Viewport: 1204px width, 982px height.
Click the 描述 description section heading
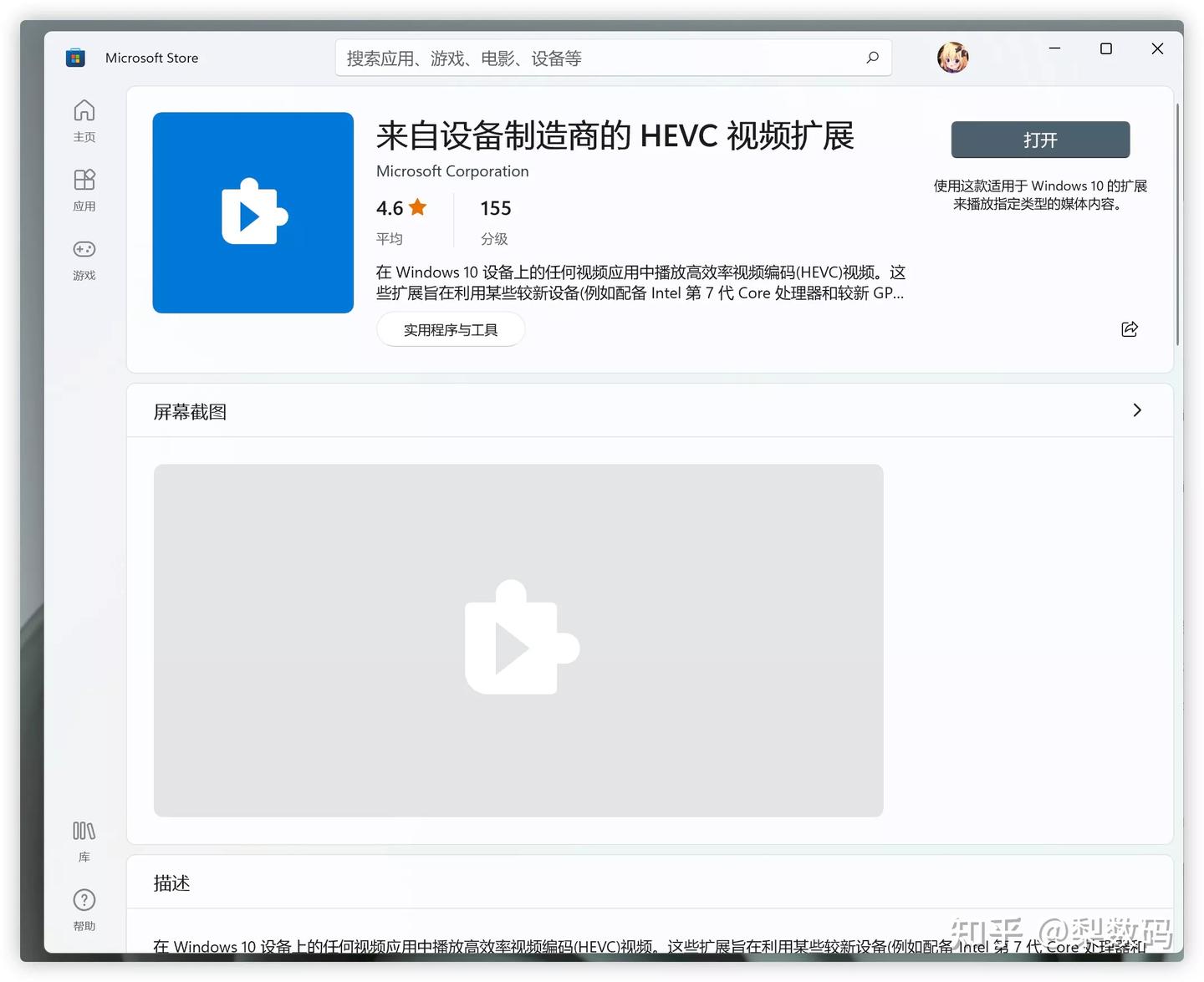(x=171, y=883)
